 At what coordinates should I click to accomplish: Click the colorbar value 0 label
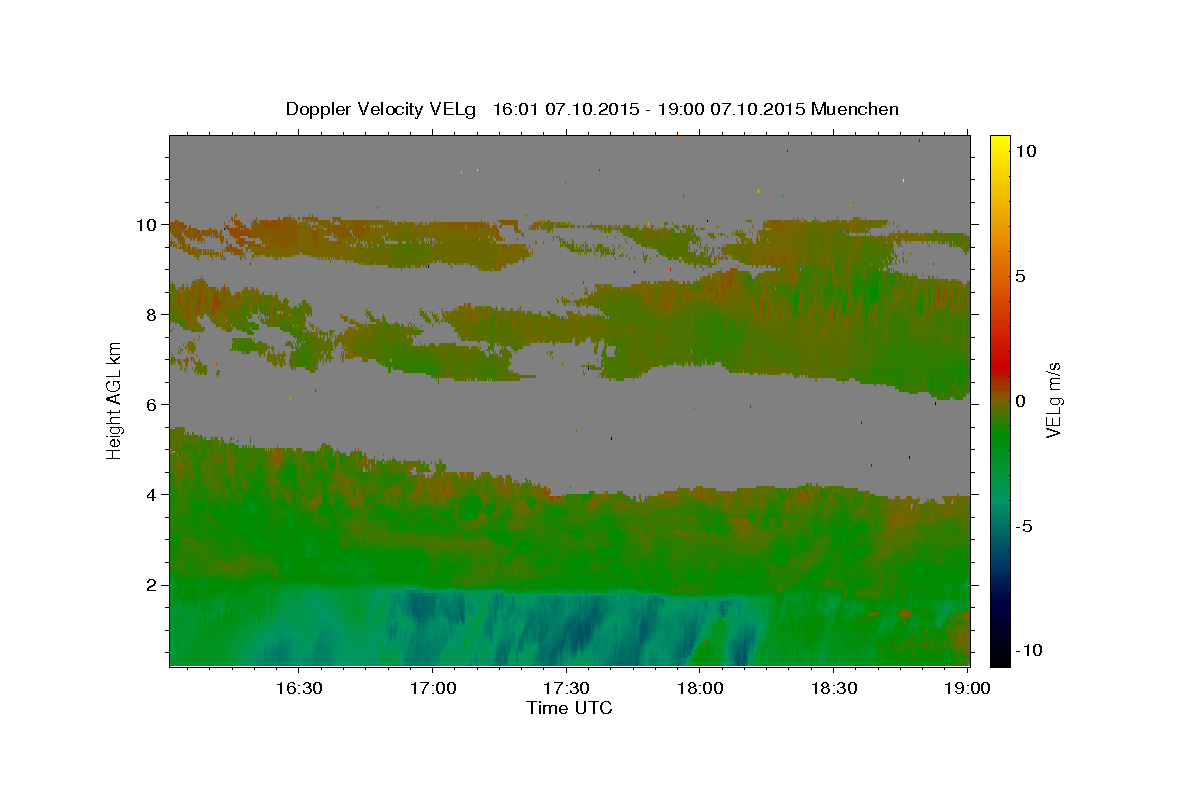(1021, 401)
